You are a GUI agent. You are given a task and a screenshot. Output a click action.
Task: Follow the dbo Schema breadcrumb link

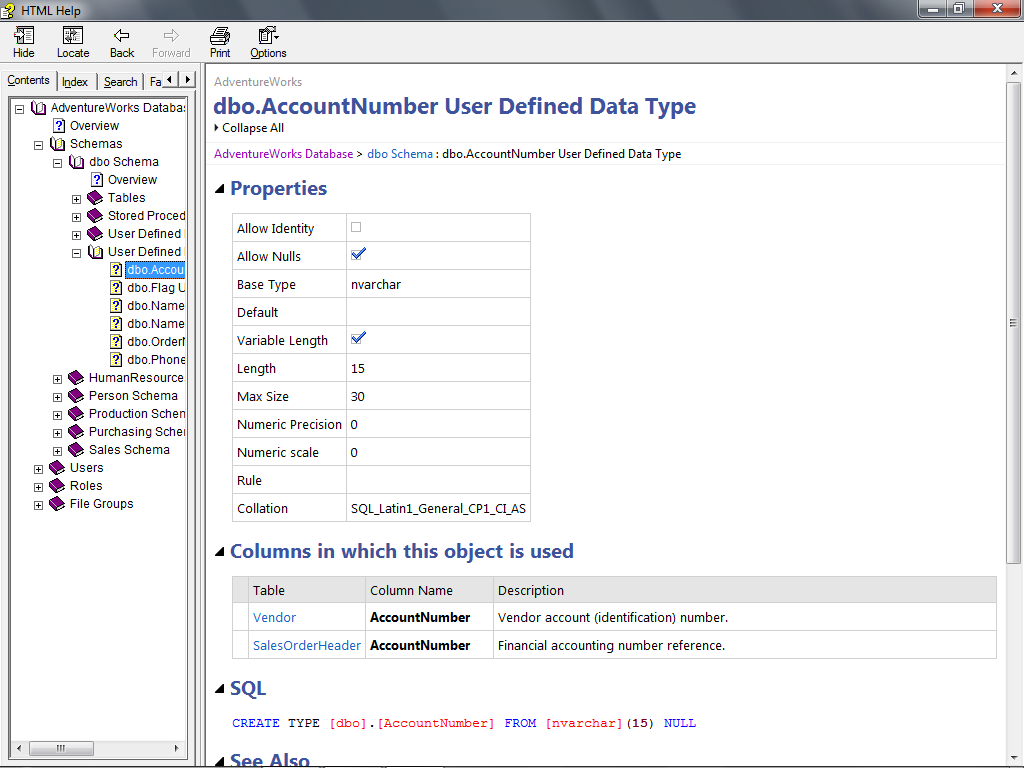pyautogui.click(x=400, y=153)
